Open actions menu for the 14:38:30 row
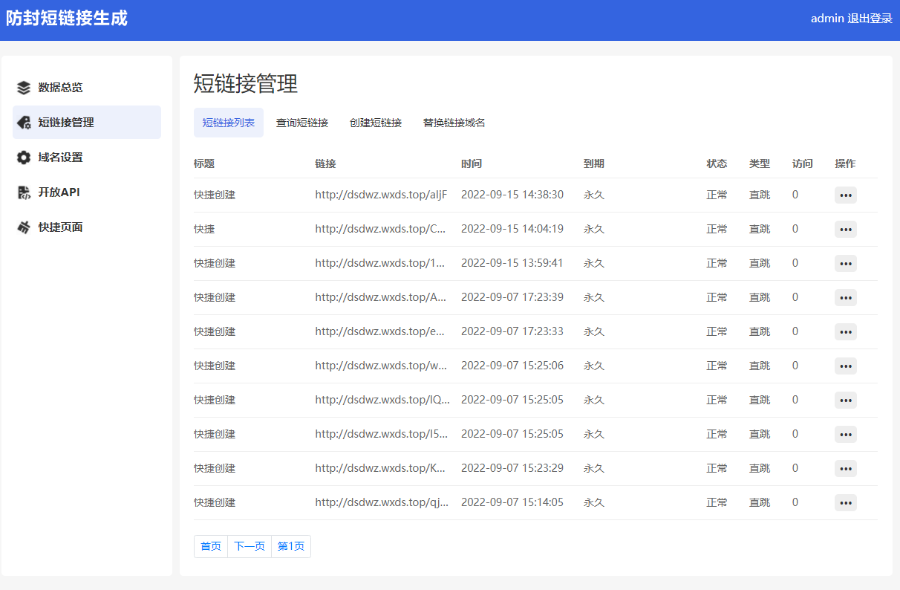The height and width of the screenshot is (590, 900). 845,195
